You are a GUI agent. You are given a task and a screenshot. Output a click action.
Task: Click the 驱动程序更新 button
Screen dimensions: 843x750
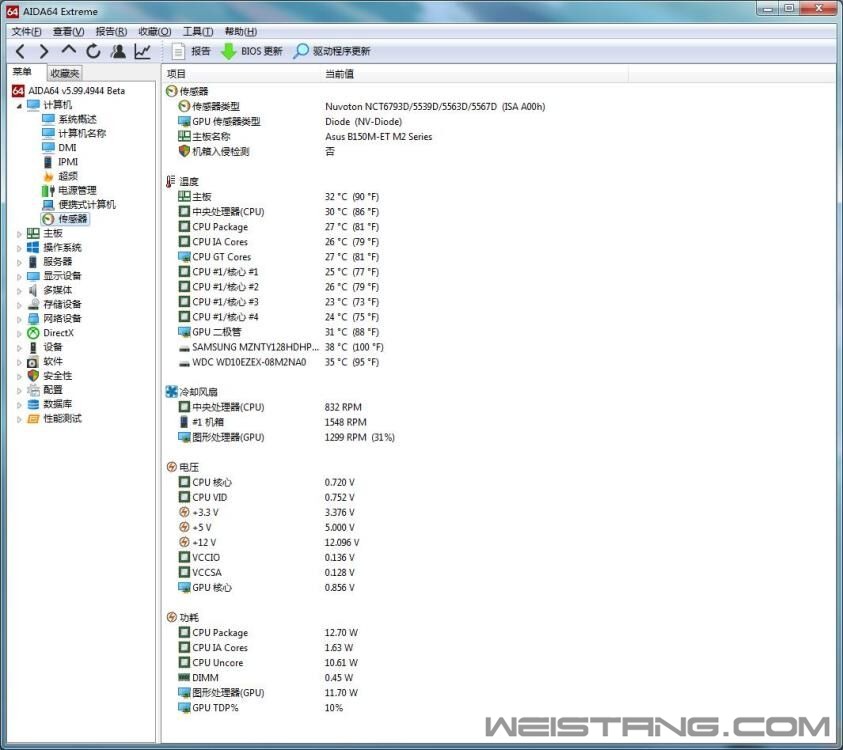[332, 52]
